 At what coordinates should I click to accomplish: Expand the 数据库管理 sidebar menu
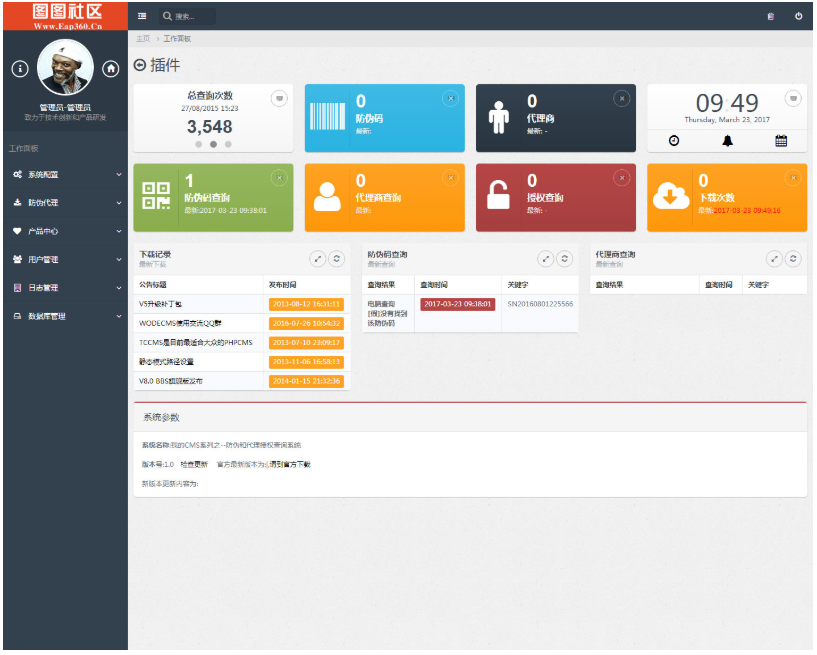coord(65,316)
